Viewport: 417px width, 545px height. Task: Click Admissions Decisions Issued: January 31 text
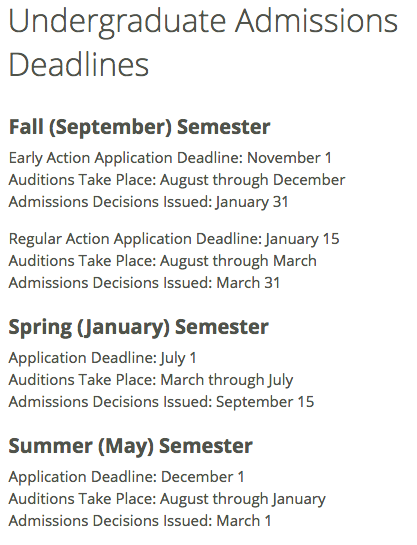148,202
